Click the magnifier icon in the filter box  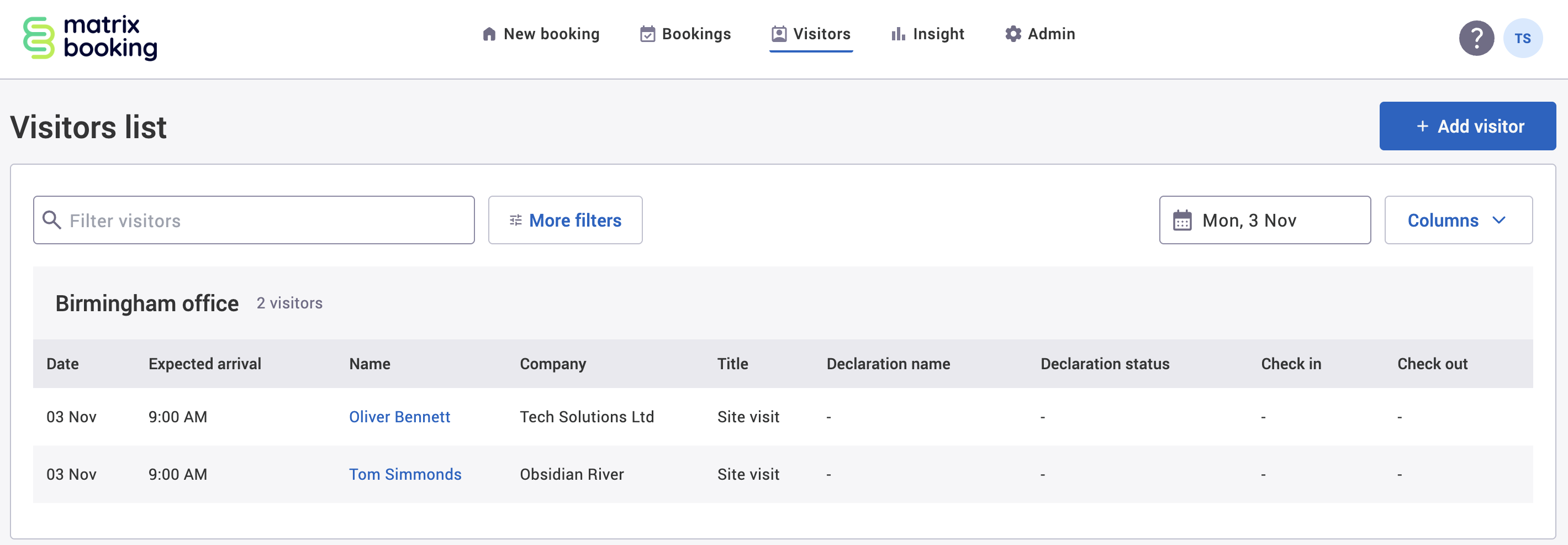click(x=52, y=221)
